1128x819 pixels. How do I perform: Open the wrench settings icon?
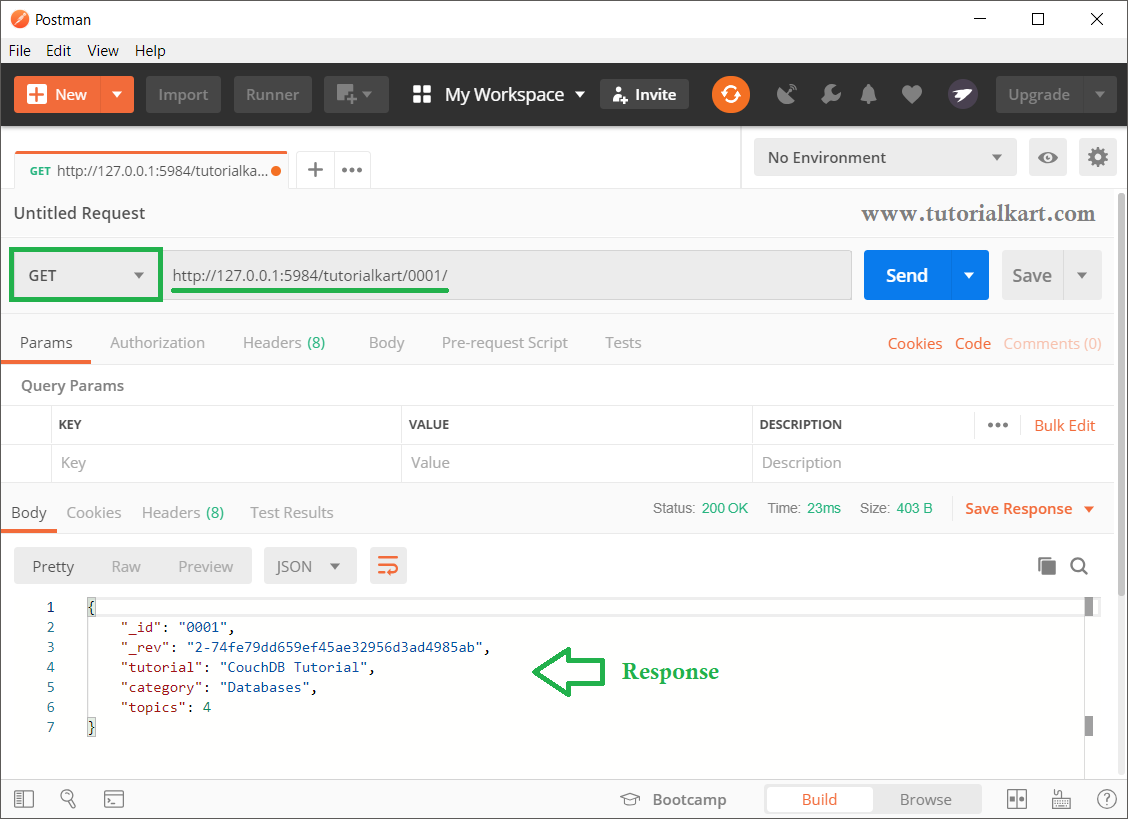click(830, 95)
